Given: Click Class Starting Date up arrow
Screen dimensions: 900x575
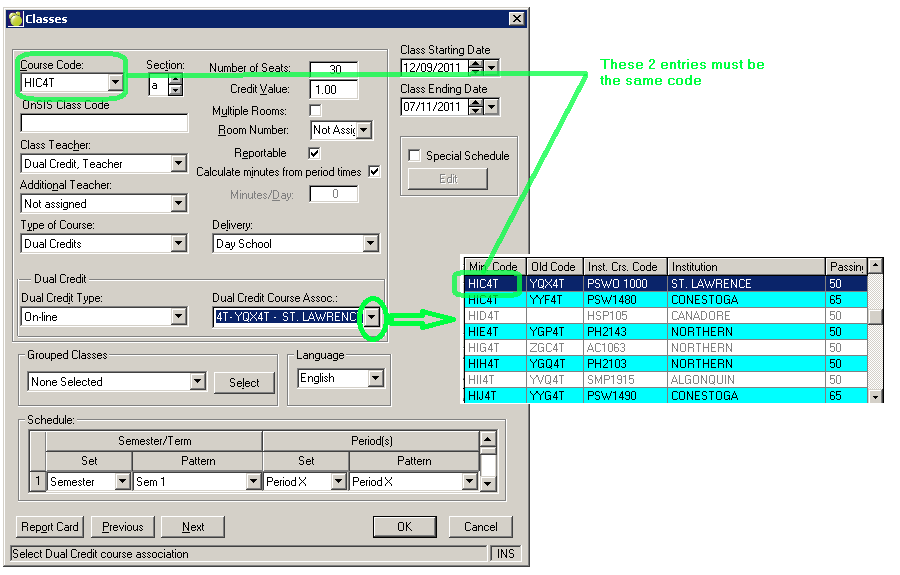Looking at the screenshot, I should point(476,63).
